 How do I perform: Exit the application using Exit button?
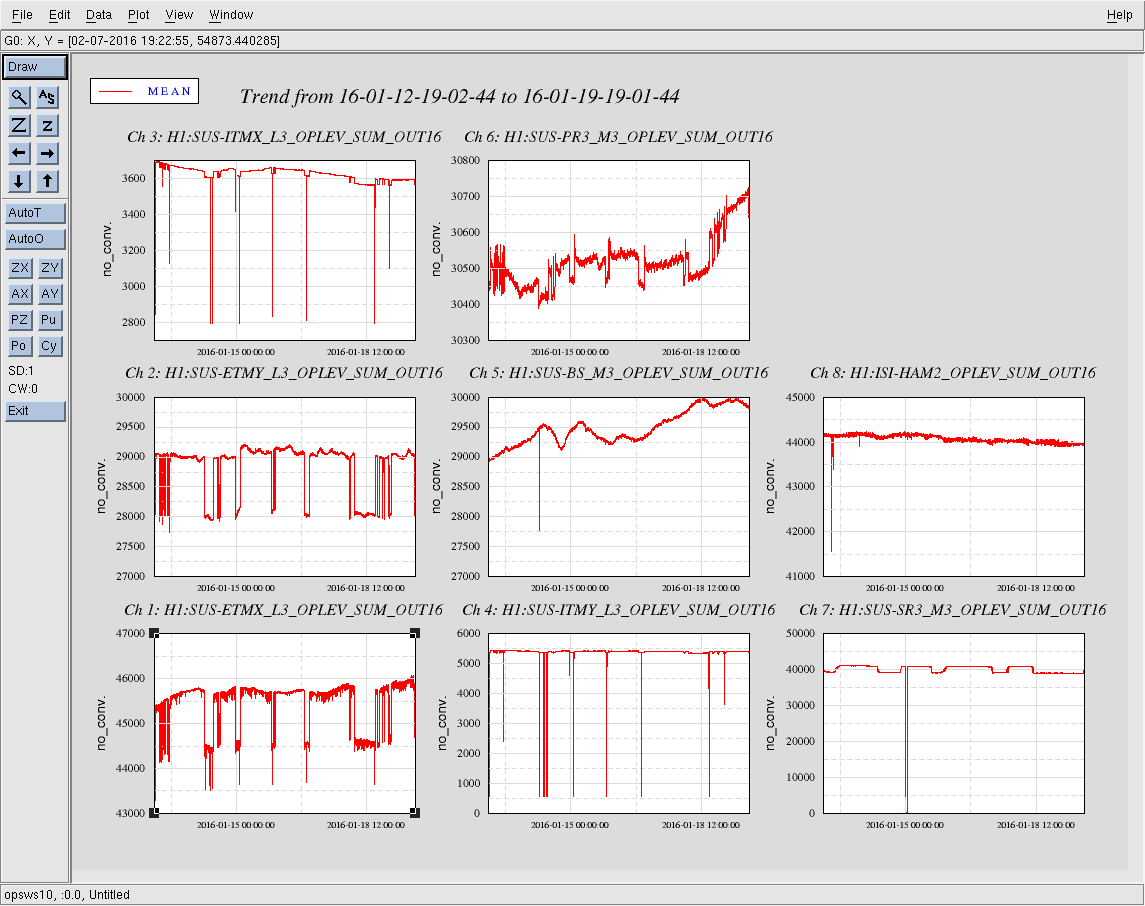35,411
